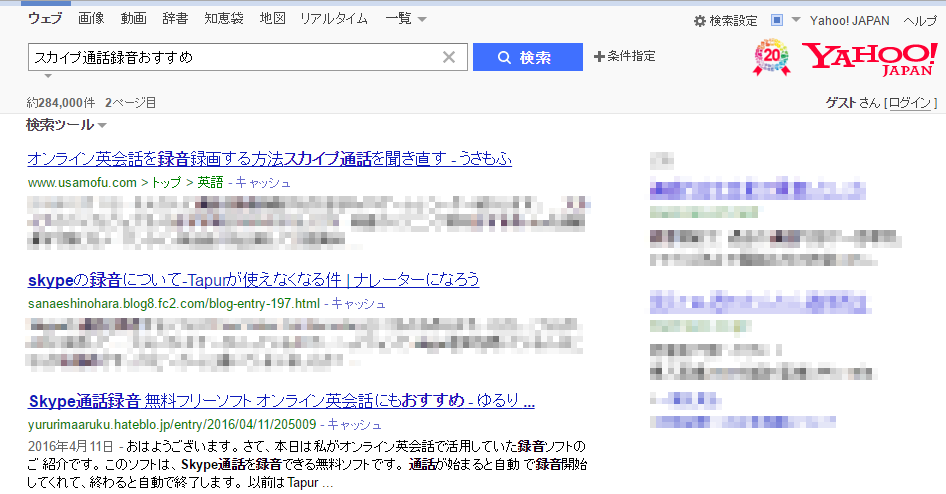Screen dimensions: 946x494
Task: Open the 知恵袋 search tab
Action: pos(224,19)
